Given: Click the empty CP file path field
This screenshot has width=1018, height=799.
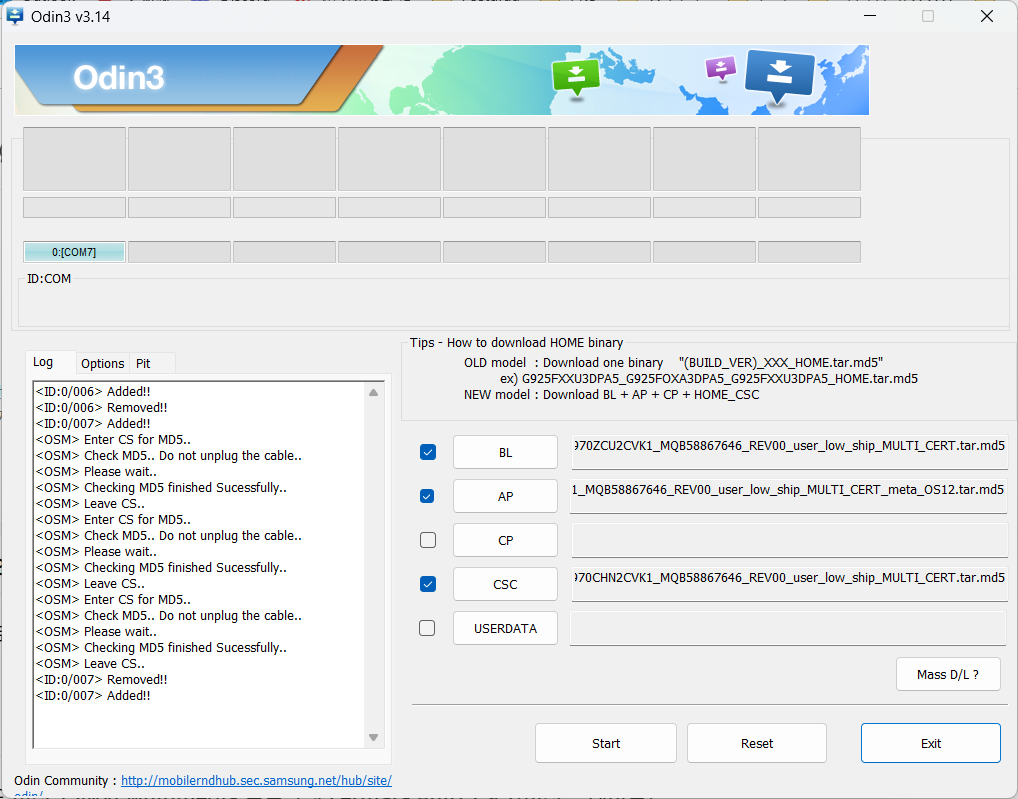Looking at the screenshot, I should pyautogui.click(x=789, y=540).
